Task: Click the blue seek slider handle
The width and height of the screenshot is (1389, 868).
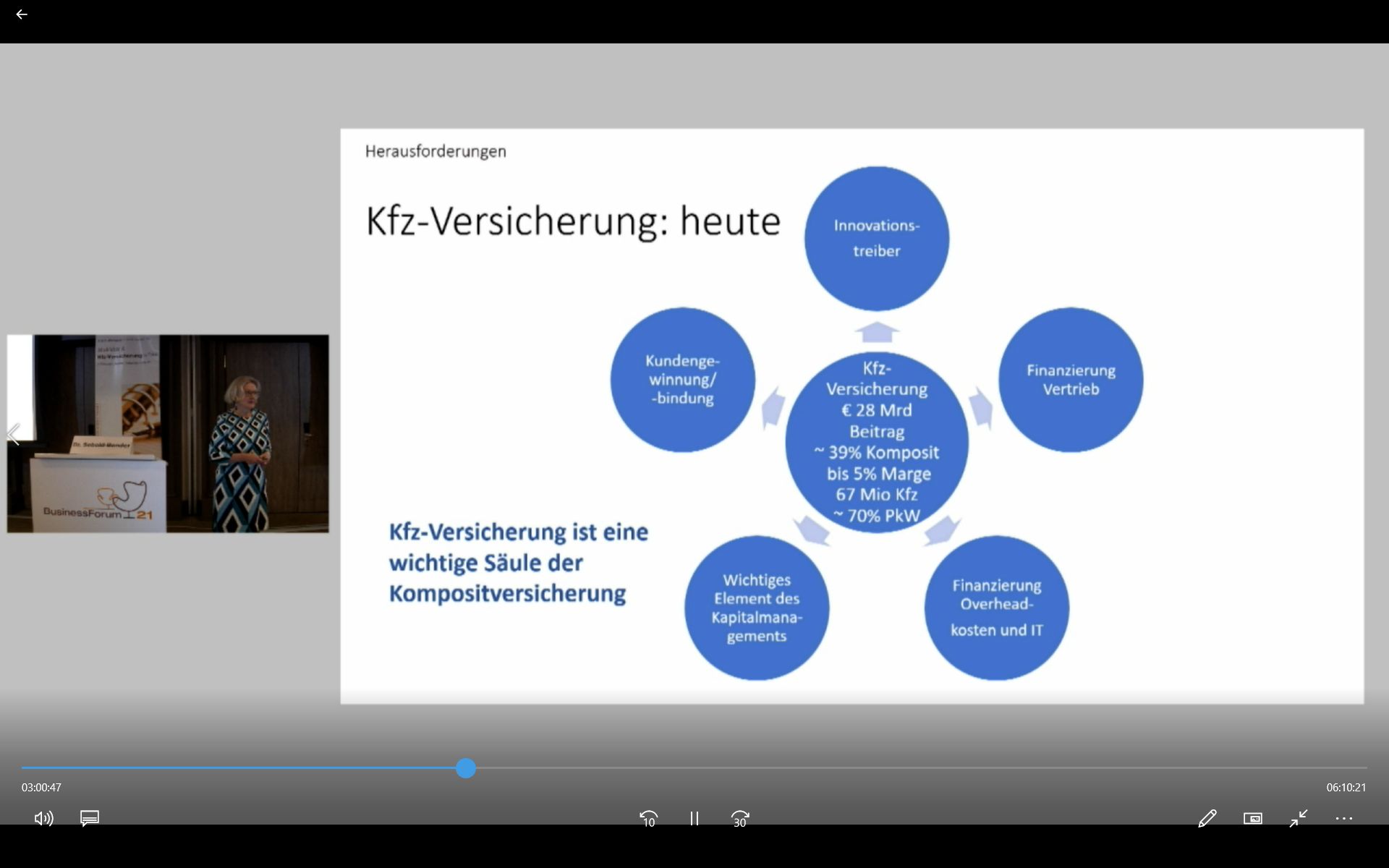Action: coord(466,768)
